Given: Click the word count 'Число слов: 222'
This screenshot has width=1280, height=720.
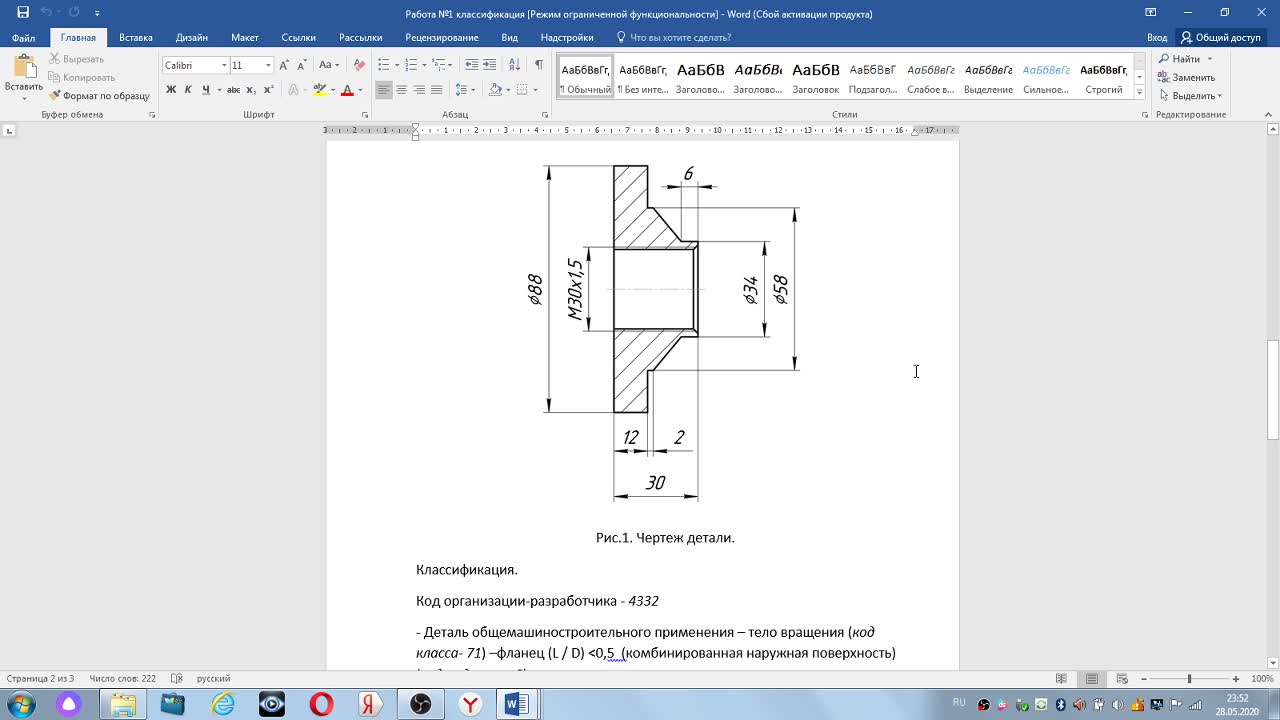Looking at the screenshot, I should pyautogui.click(x=122, y=679).
